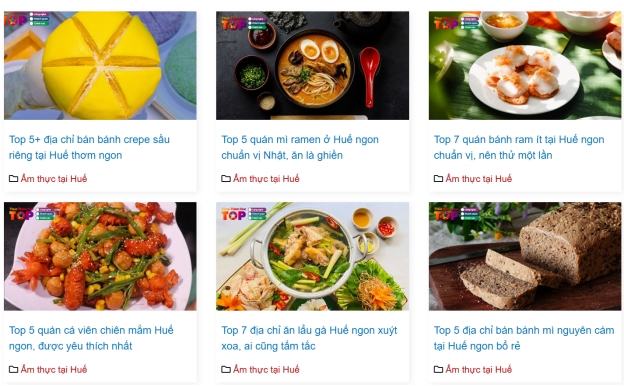Click the folder icon under the cá viên chiên article
The image size is (624, 386).
click(x=14, y=369)
